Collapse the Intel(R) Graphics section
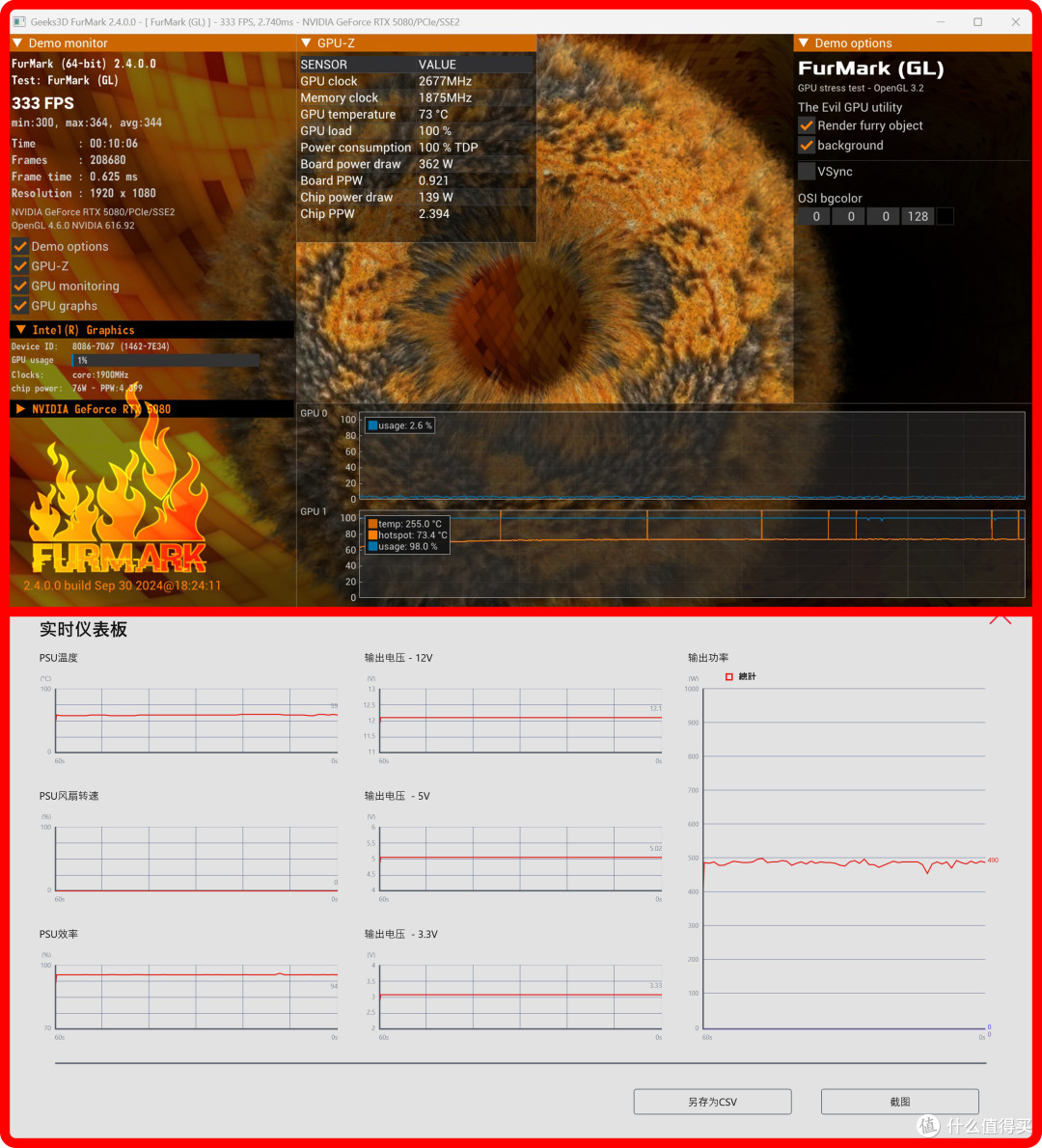Image resolution: width=1042 pixels, height=1148 pixels. pyautogui.click(x=20, y=330)
